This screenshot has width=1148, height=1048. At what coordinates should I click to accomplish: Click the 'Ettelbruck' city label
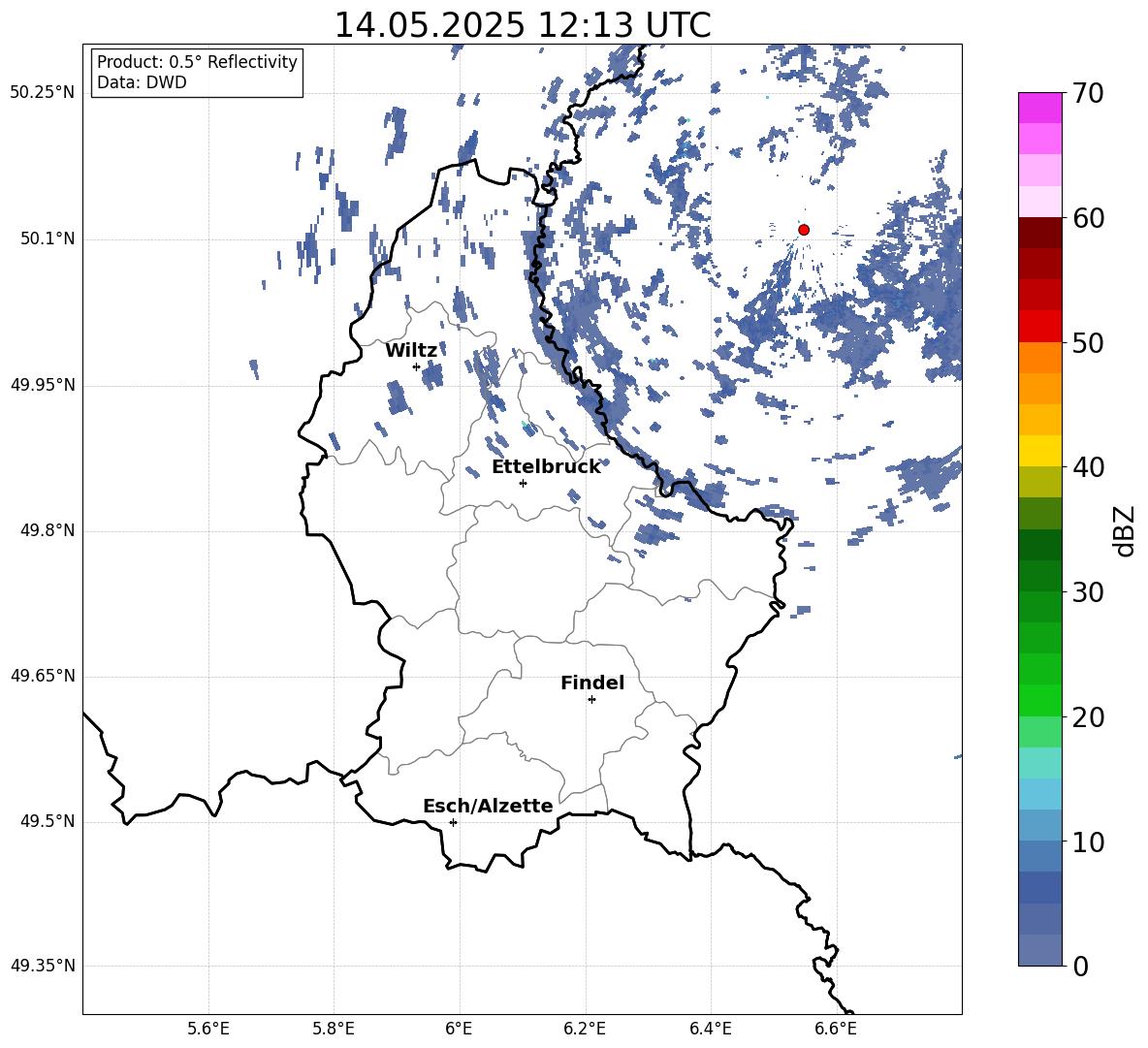click(x=546, y=467)
